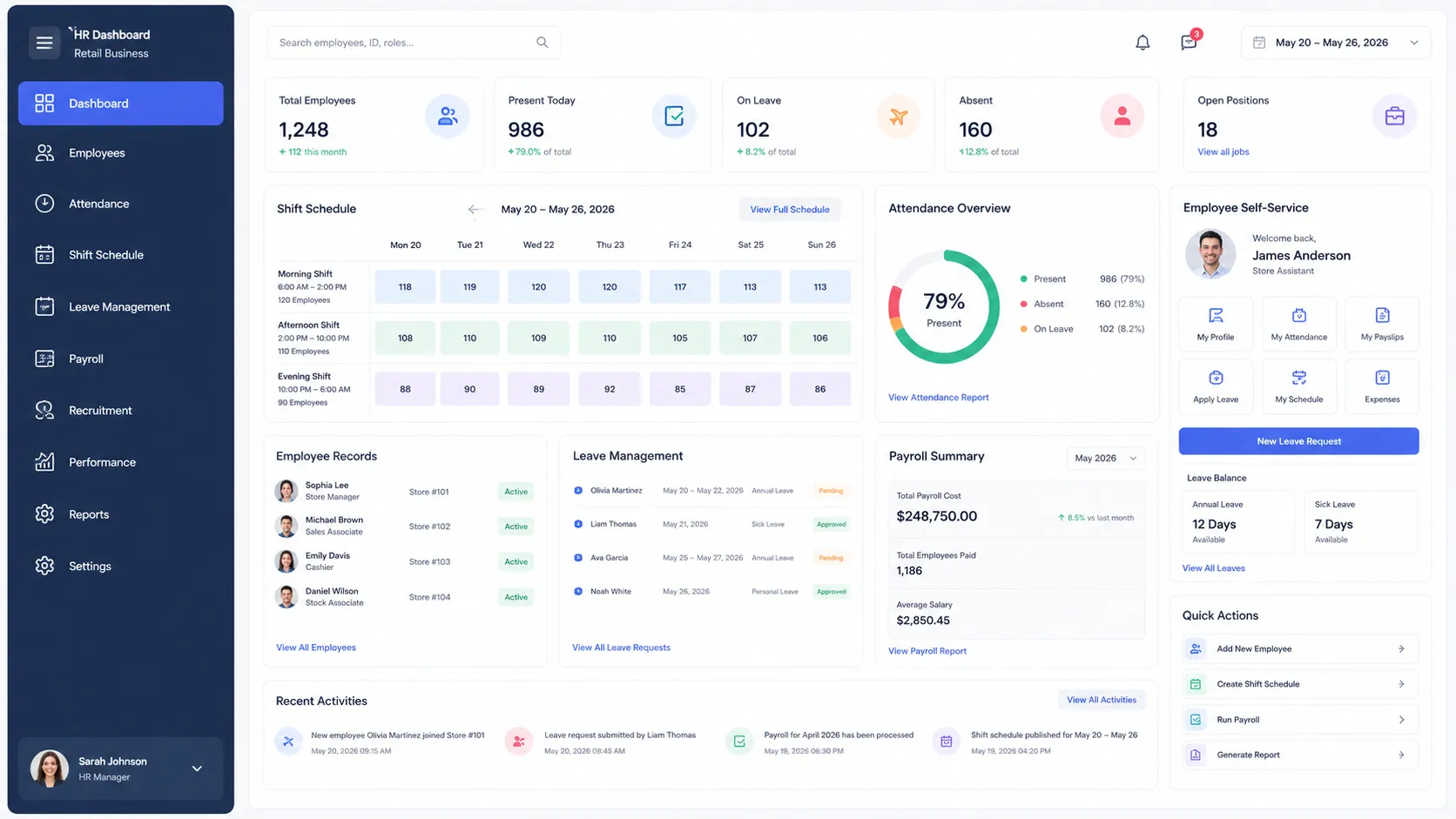Click the View All Activities button
Image resolution: width=1456 pixels, height=819 pixels.
pos(1102,700)
